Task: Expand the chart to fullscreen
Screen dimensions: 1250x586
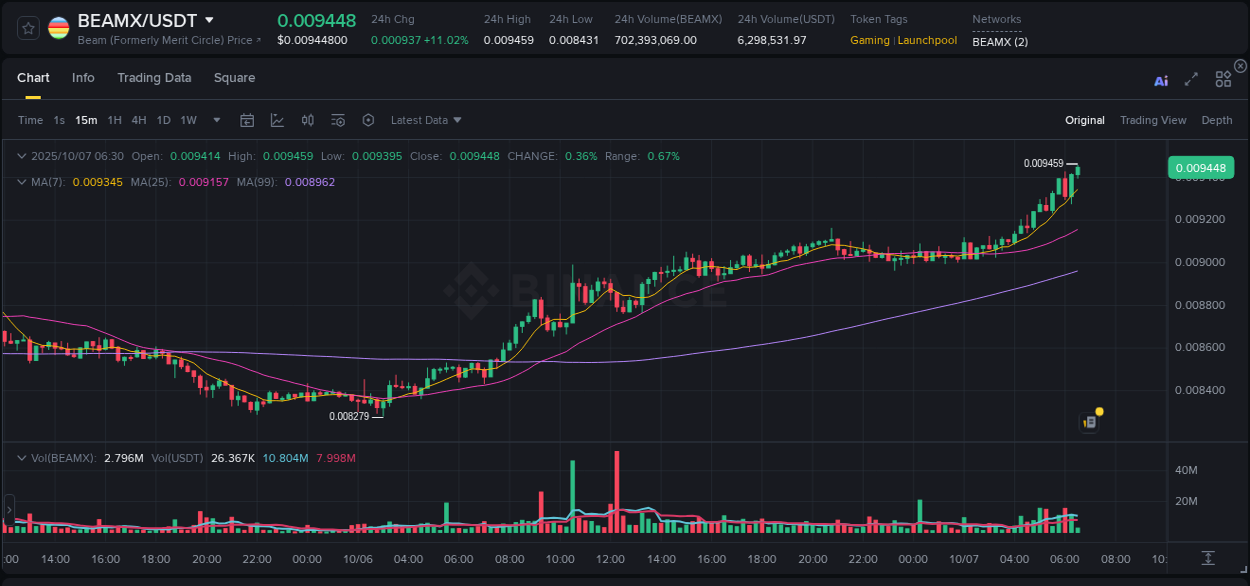Action: pos(1191,78)
